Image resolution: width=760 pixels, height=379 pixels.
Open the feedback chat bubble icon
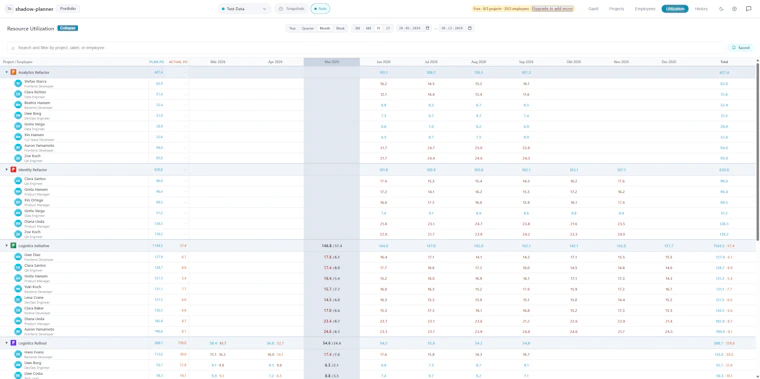coord(748,9)
